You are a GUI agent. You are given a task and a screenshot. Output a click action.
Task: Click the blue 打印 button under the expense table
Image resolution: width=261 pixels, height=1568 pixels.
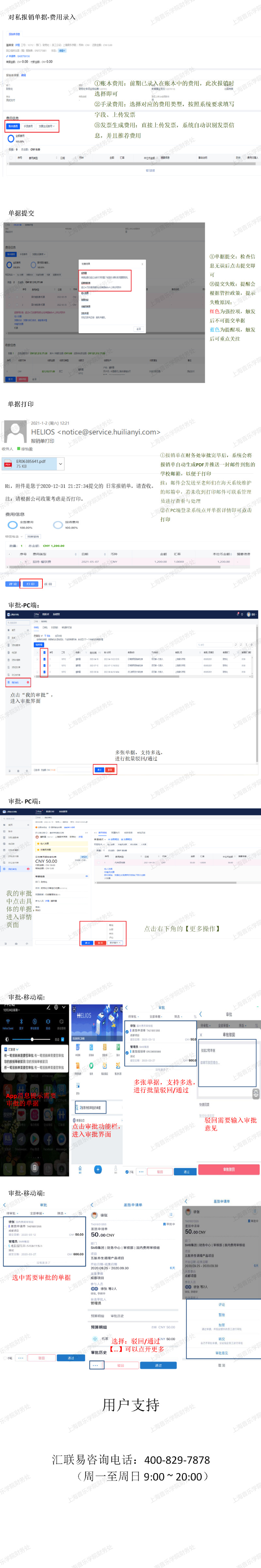[30, 584]
